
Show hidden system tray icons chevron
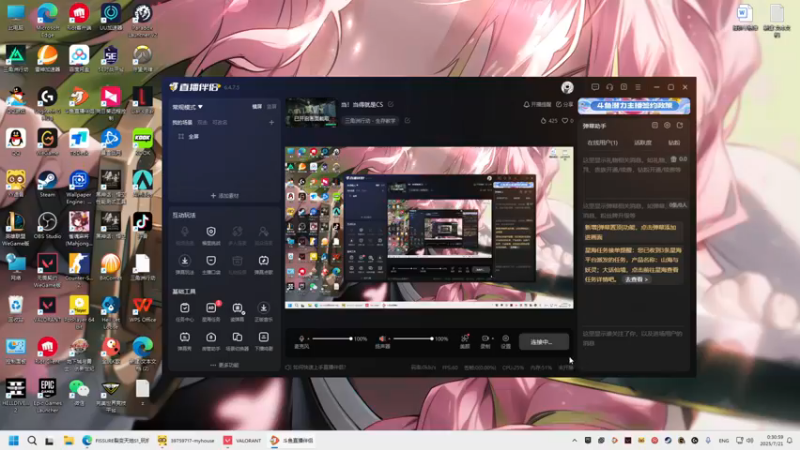pyautogui.click(x=574, y=440)
